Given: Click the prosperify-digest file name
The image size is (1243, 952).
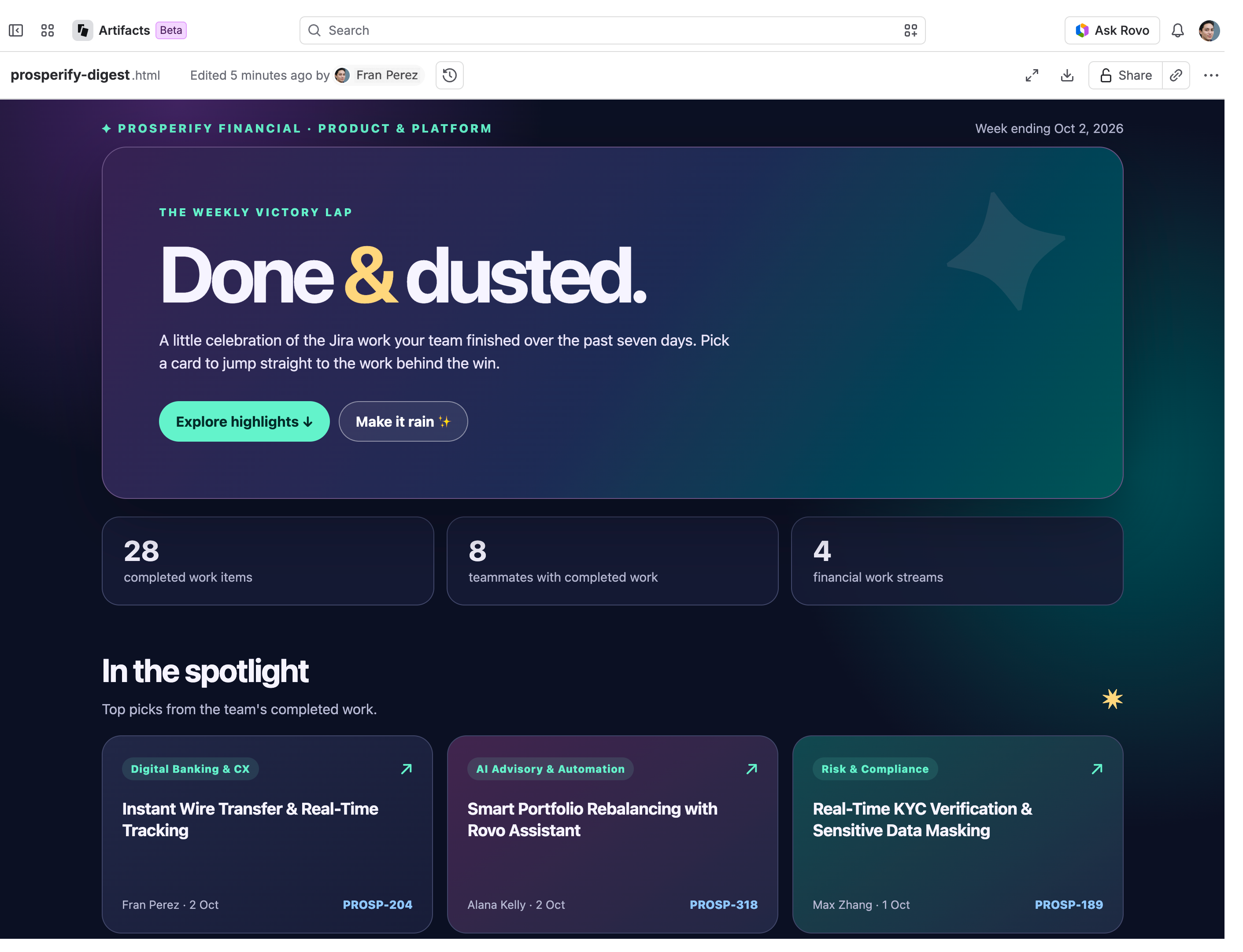Looking at the screenshot, I should (x=85, y=75).
